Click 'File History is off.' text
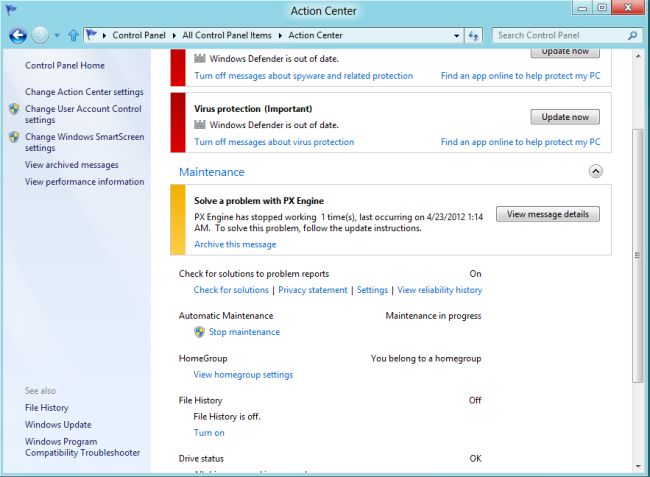 [227, 417]
